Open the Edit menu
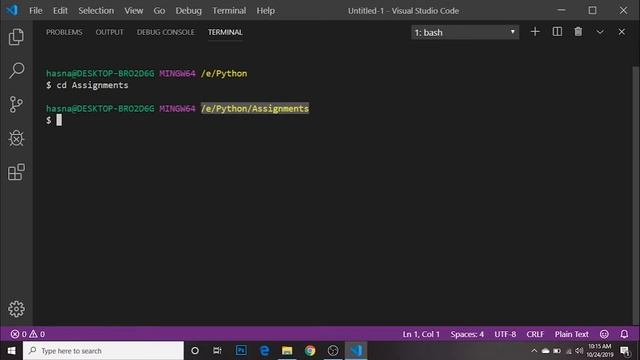The image size is (640, 360). coord(60,11)
